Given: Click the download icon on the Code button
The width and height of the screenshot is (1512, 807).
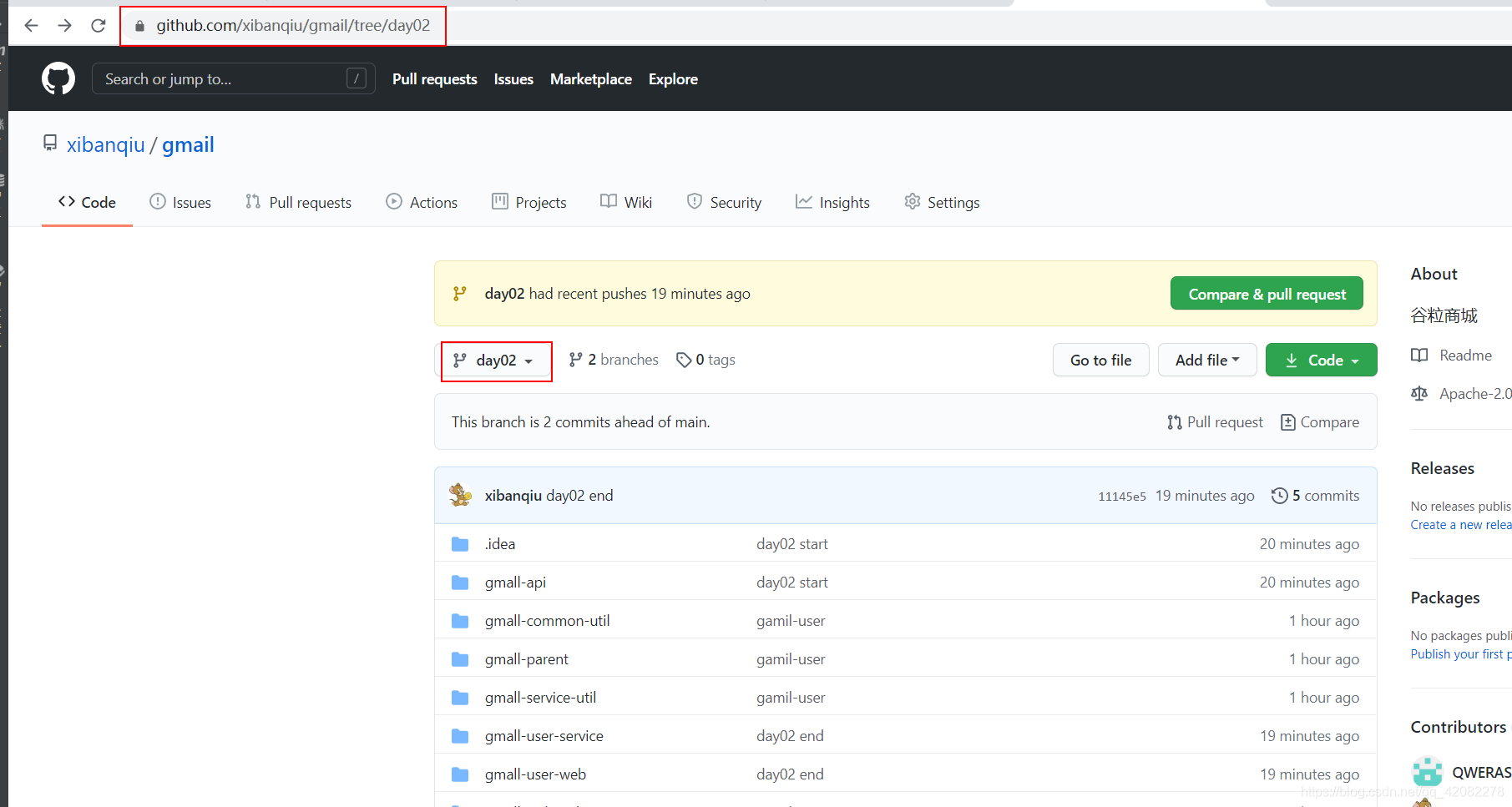Looking at the screenshot, I should click(x=1292, y=361).
